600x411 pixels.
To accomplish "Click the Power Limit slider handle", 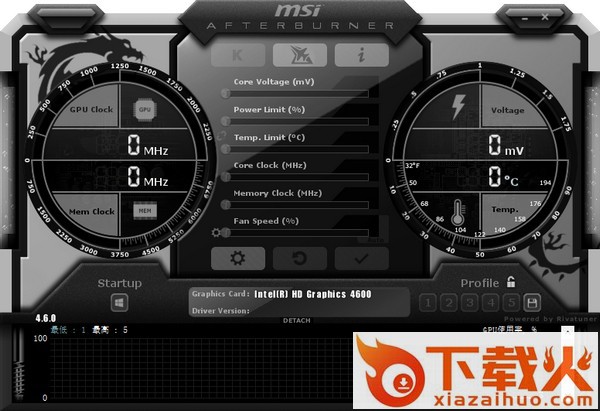I will 226,121.
